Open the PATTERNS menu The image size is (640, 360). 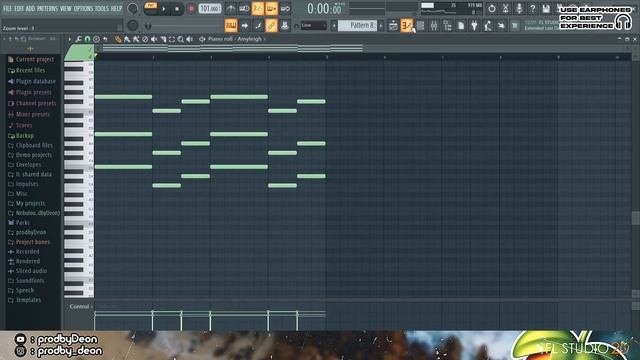(x=47, y=8)
